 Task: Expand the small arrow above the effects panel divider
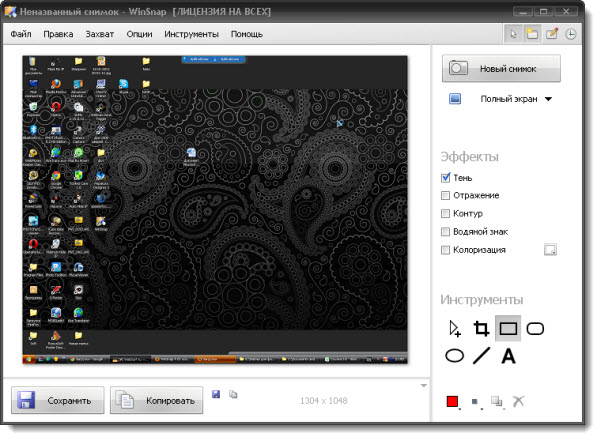click(x=424, y=384)
